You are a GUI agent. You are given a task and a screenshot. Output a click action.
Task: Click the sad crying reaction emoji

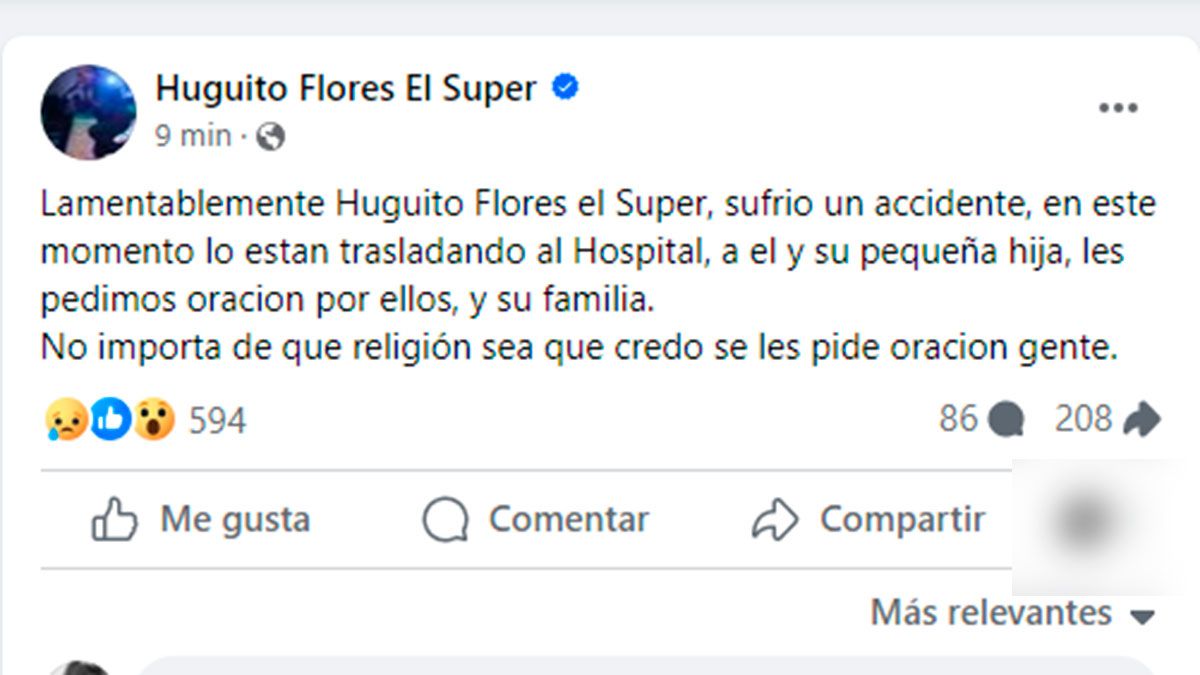tap(66, 420)
